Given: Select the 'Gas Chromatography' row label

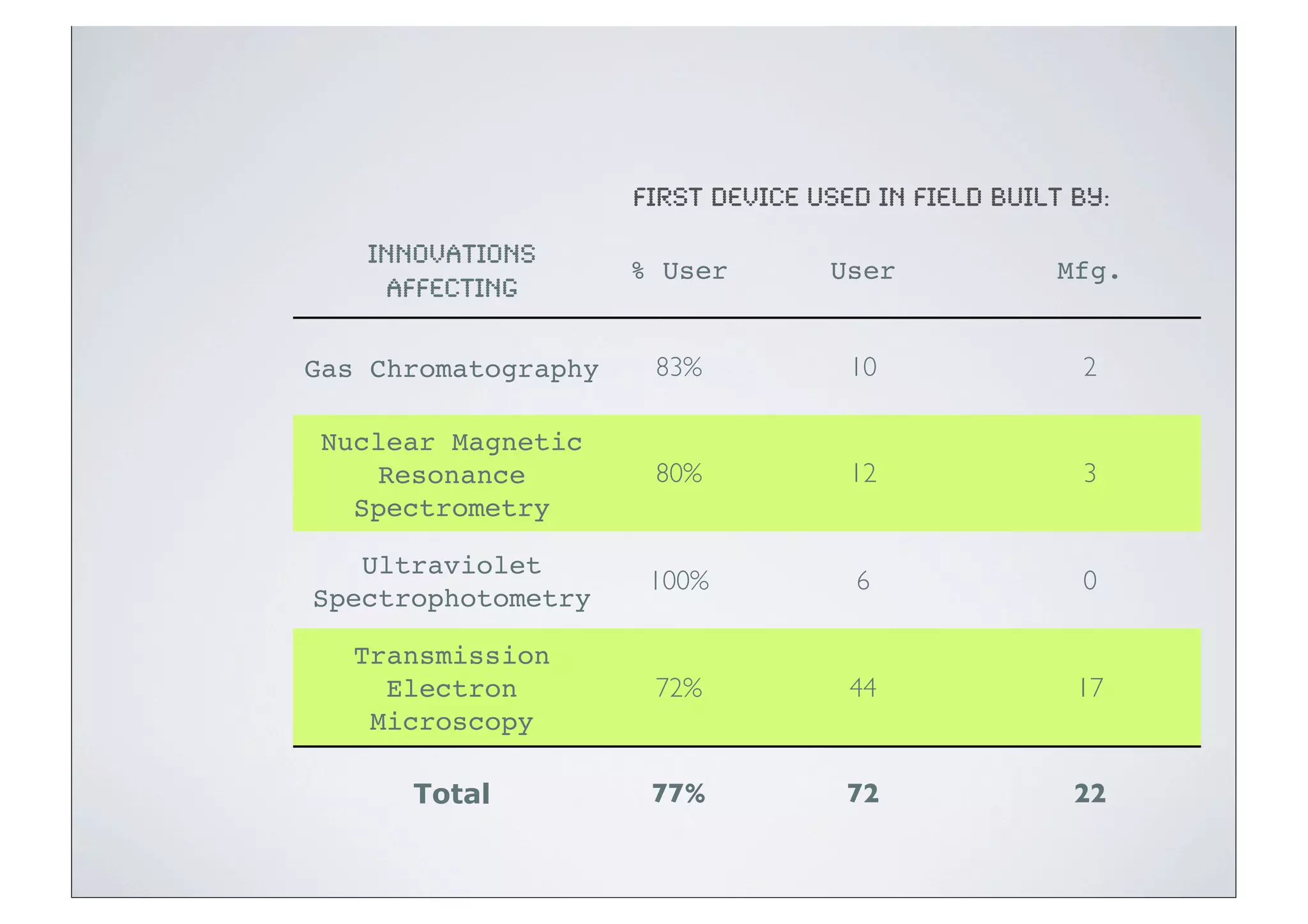Looking at the screenshot, I should (452, 369).
